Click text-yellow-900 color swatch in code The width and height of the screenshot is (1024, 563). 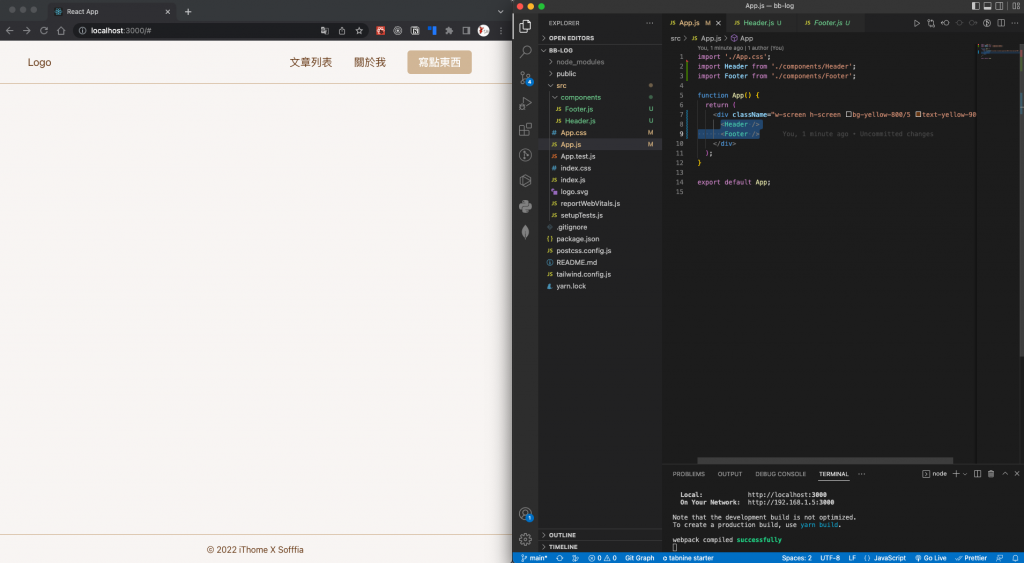click(x=918, y=114)
